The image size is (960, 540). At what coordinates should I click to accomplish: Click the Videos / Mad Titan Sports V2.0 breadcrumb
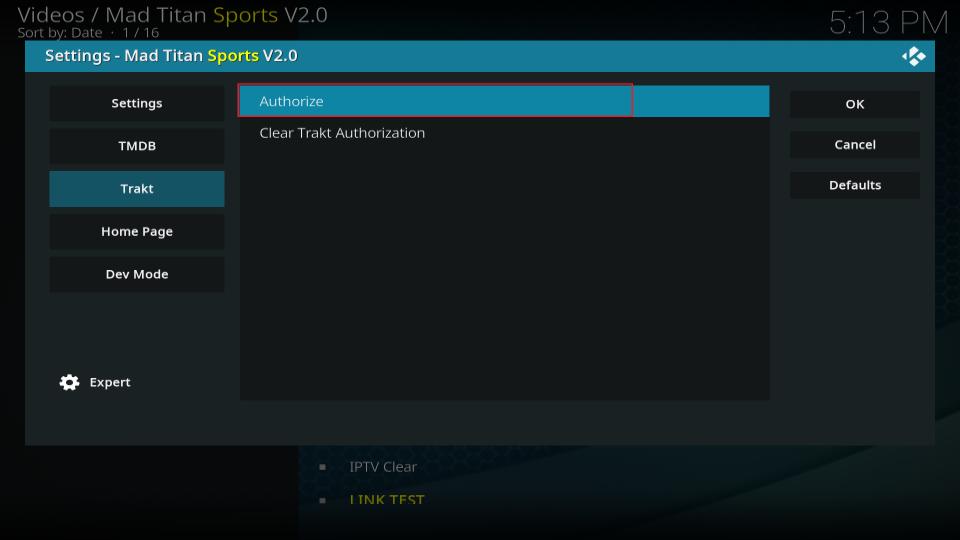172,15
